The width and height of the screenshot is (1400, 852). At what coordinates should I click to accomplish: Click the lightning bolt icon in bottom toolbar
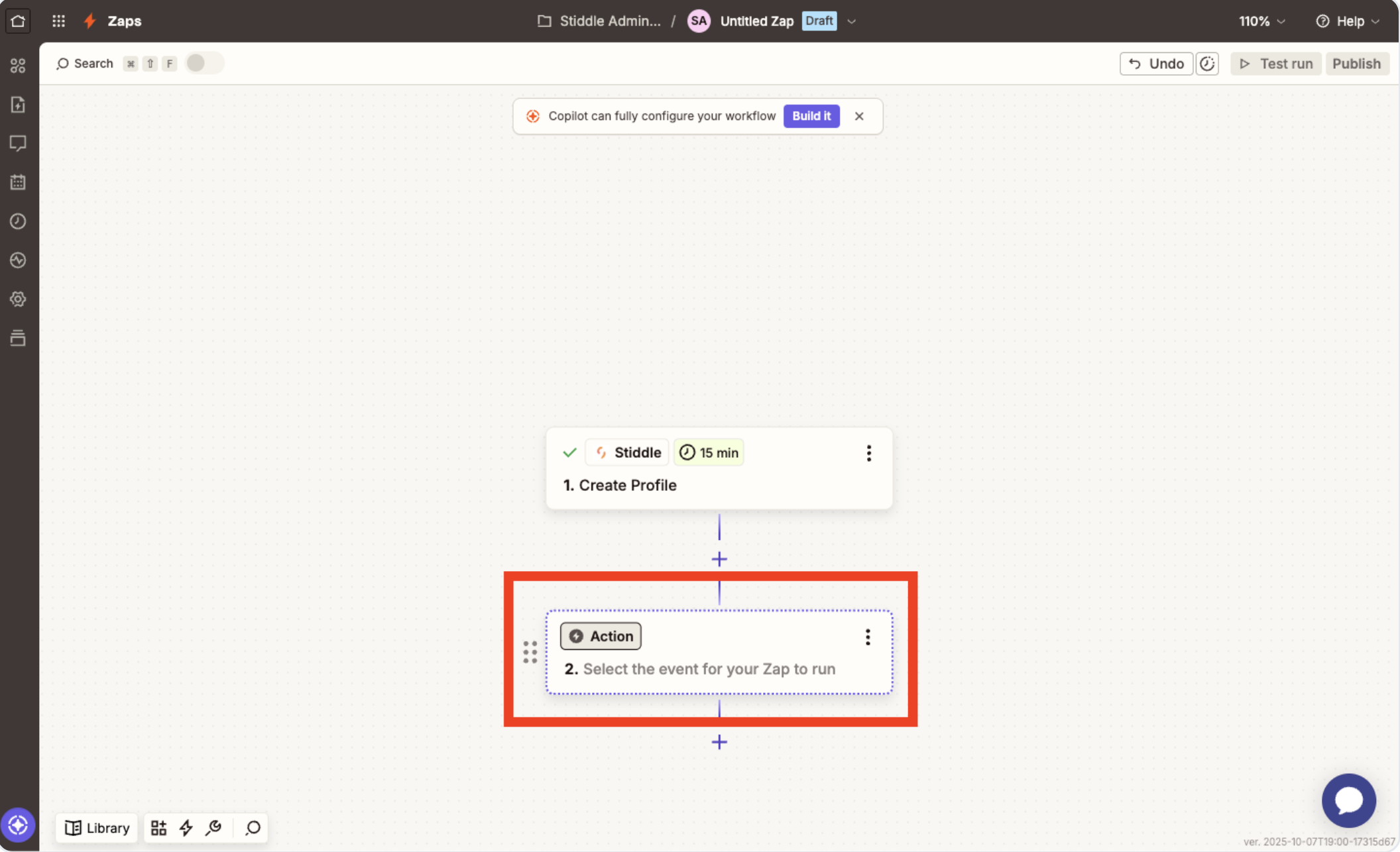186,827
